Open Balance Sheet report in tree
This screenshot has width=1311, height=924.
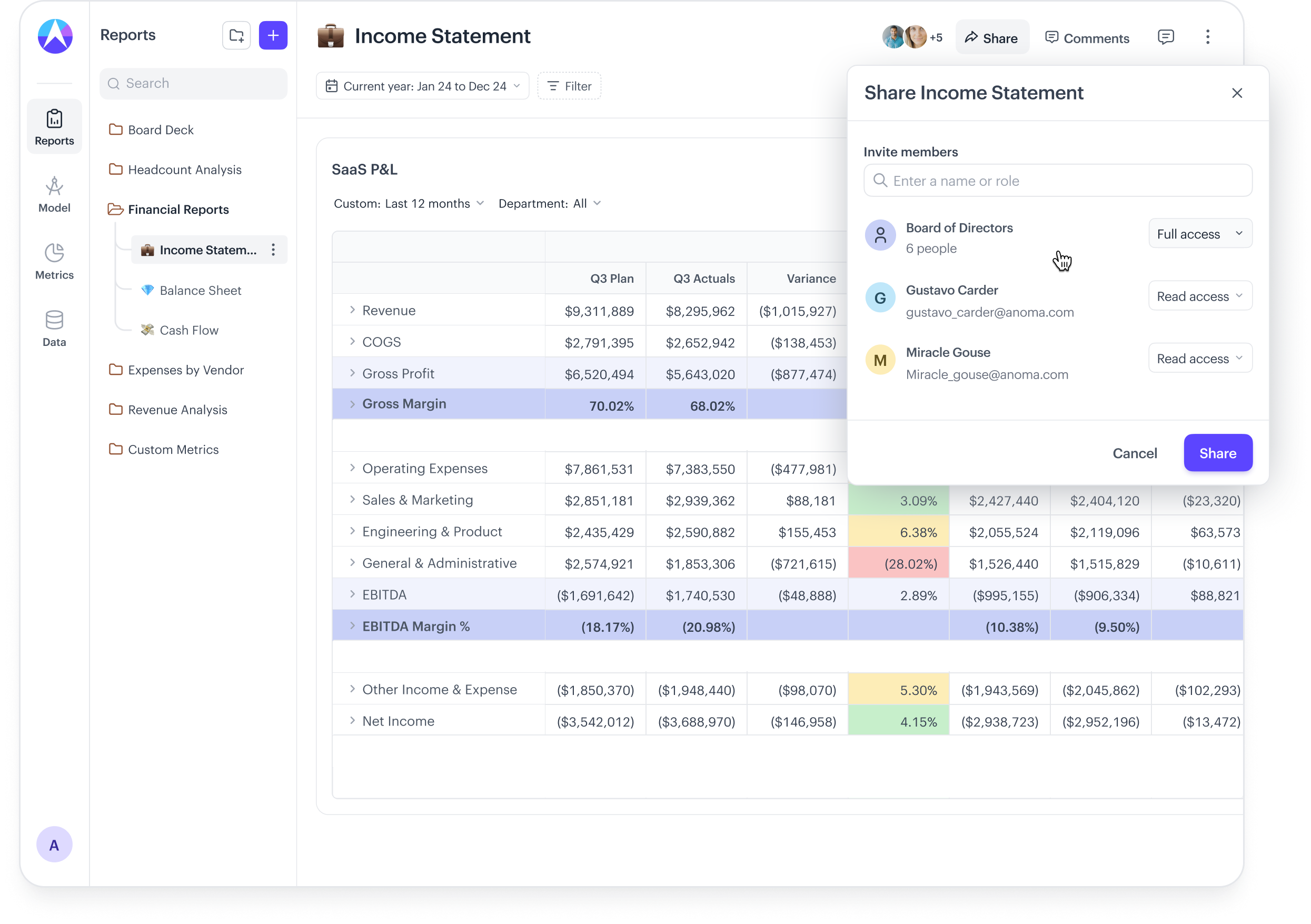[200, 291]
